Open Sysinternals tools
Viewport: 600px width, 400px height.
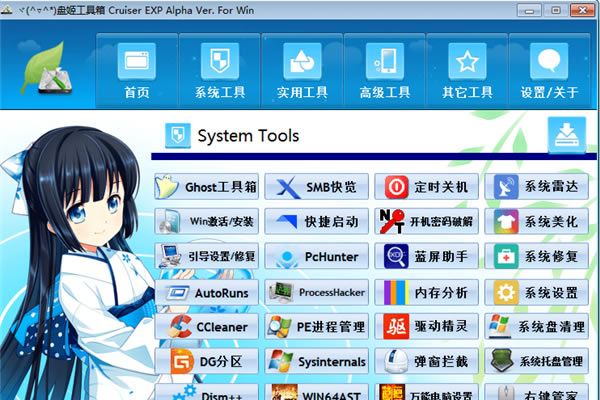[x=316, y=361]
